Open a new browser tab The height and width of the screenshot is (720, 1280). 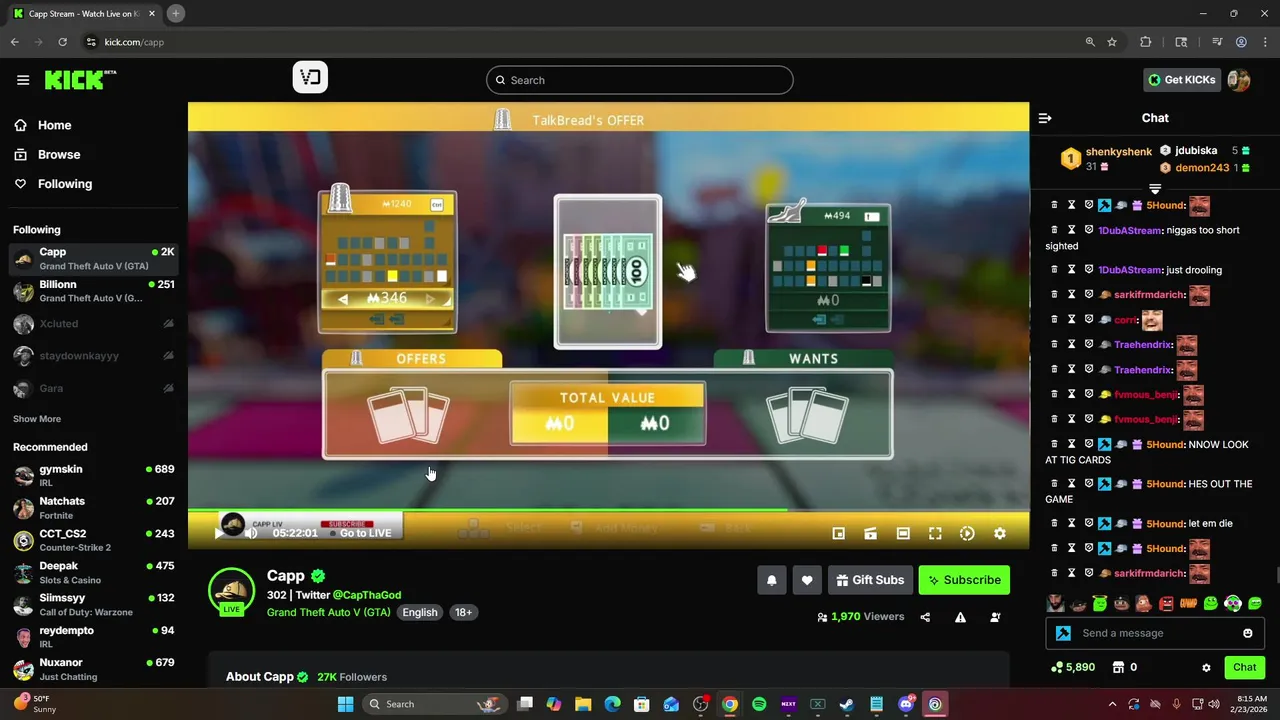(x=175, y=14)
